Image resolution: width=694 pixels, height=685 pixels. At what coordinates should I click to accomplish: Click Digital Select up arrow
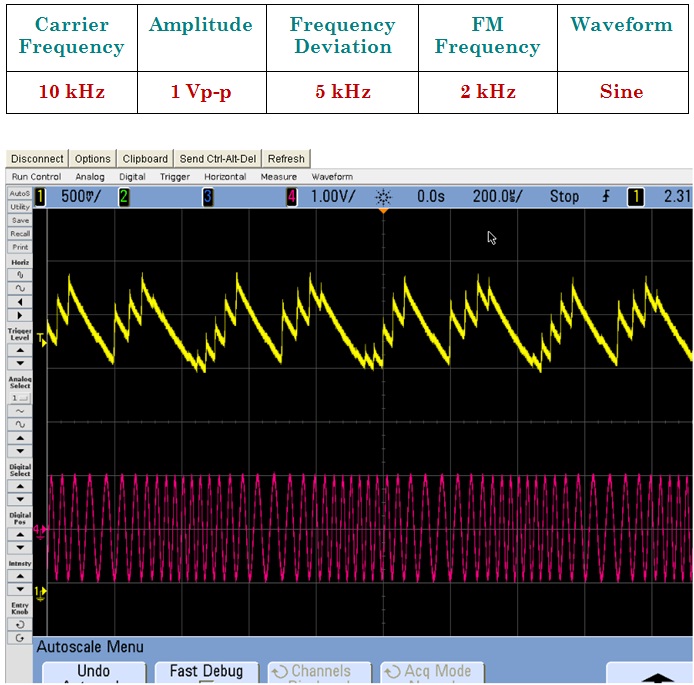[19, 486]
